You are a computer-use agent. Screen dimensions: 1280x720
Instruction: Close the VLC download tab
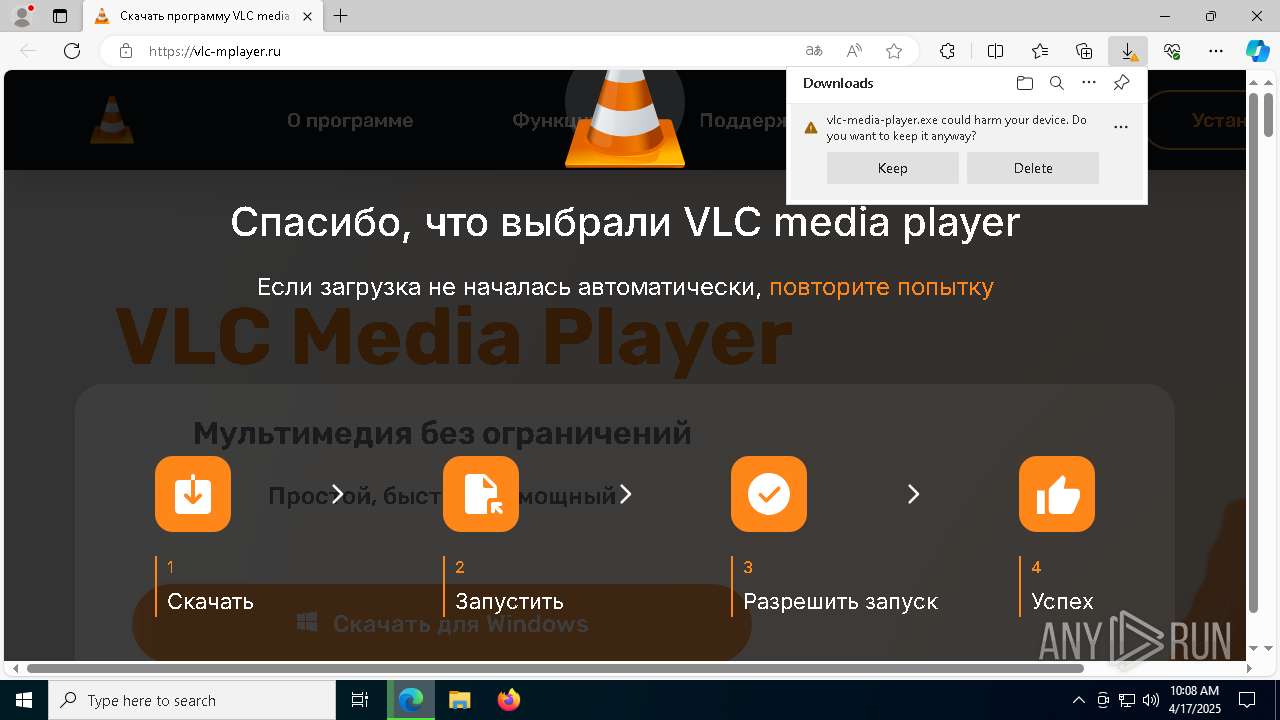(307, 16)
